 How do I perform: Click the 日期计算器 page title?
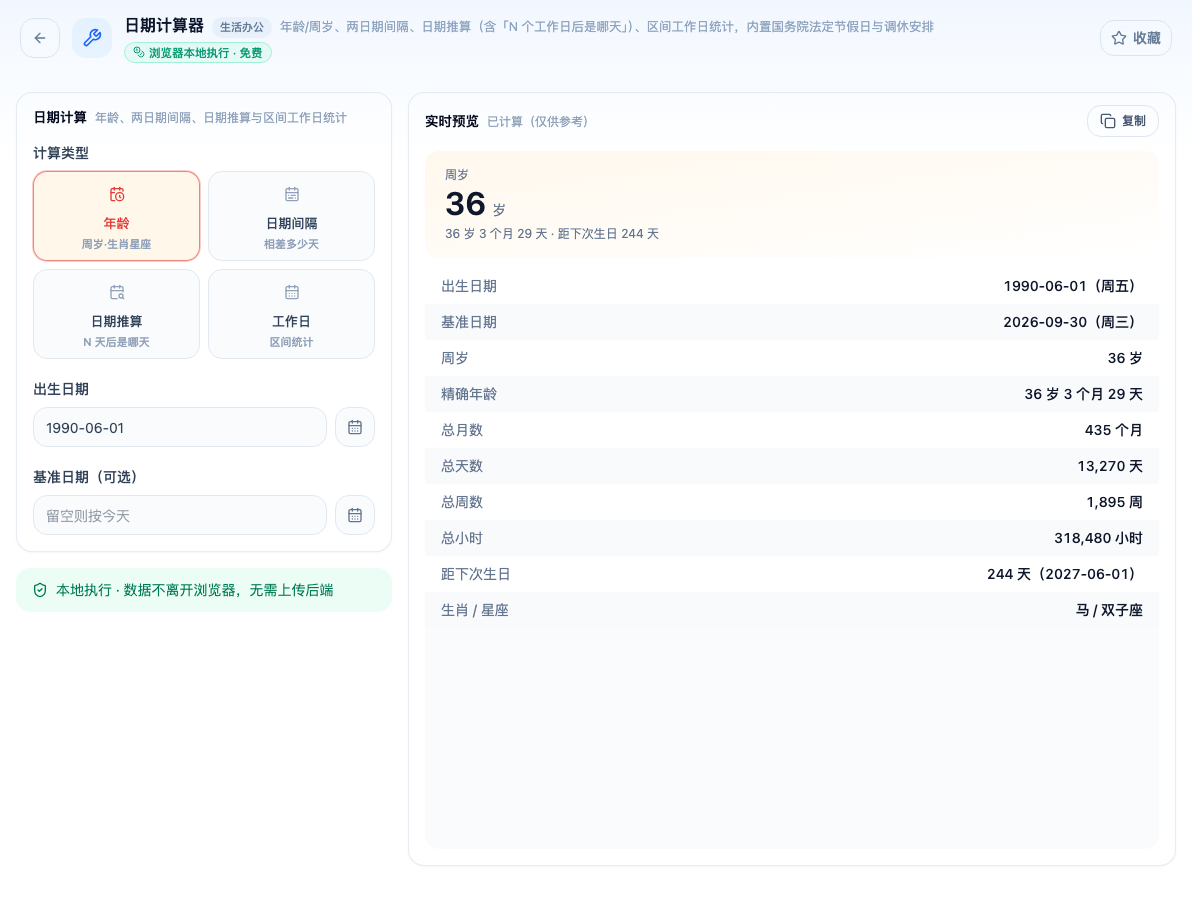point(164,26)
